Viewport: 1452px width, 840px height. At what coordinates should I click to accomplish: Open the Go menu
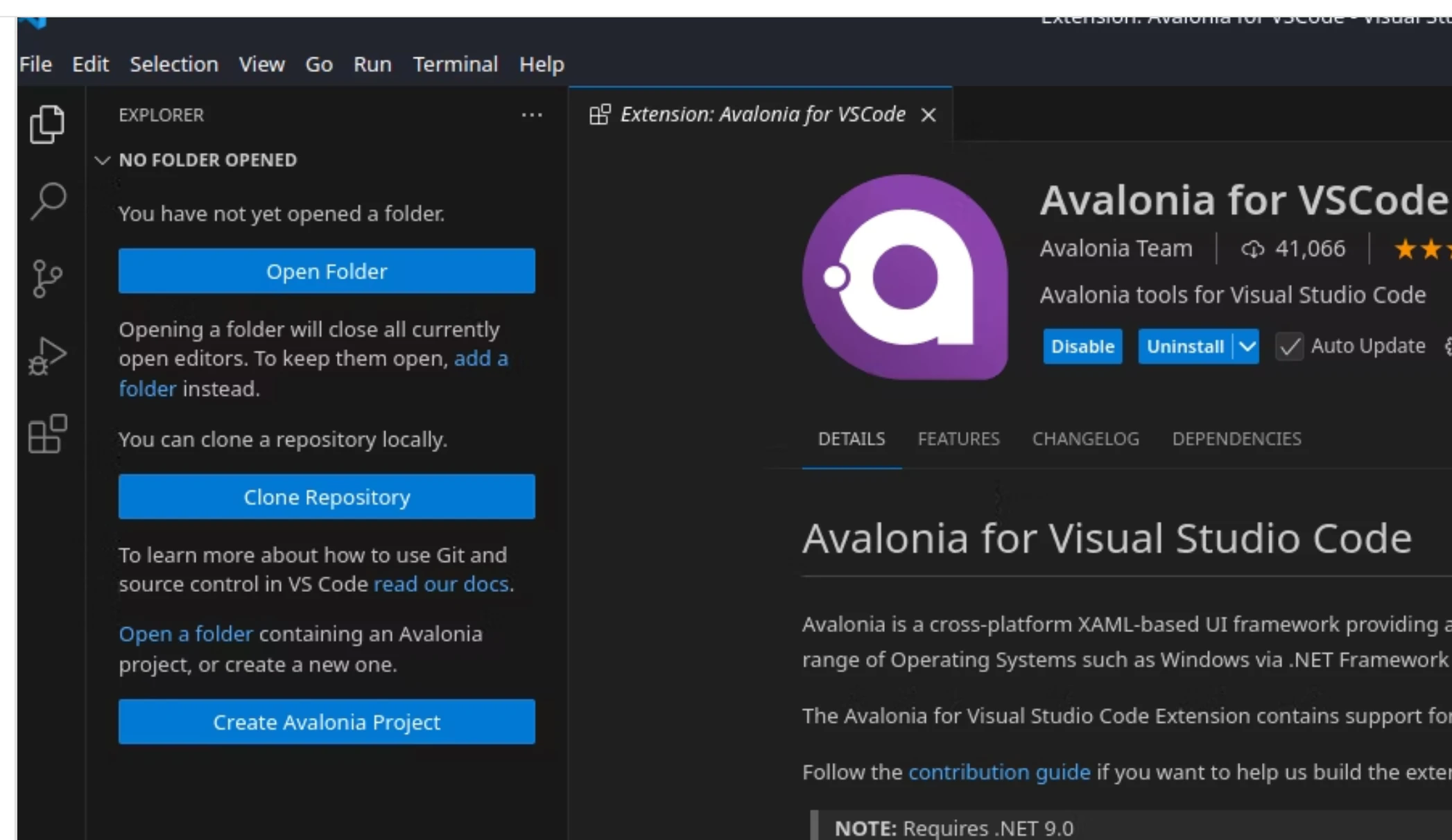pos(319,64)
